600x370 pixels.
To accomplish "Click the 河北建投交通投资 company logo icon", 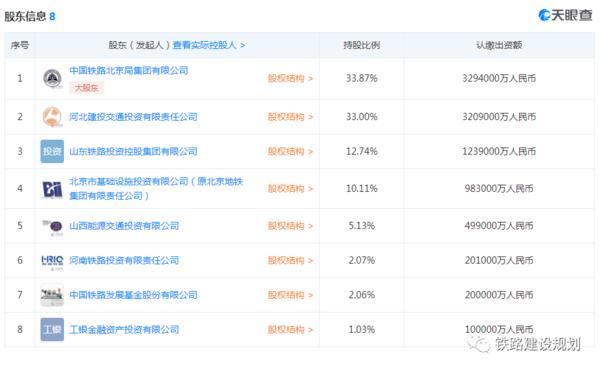I will [x=52, y=117].
